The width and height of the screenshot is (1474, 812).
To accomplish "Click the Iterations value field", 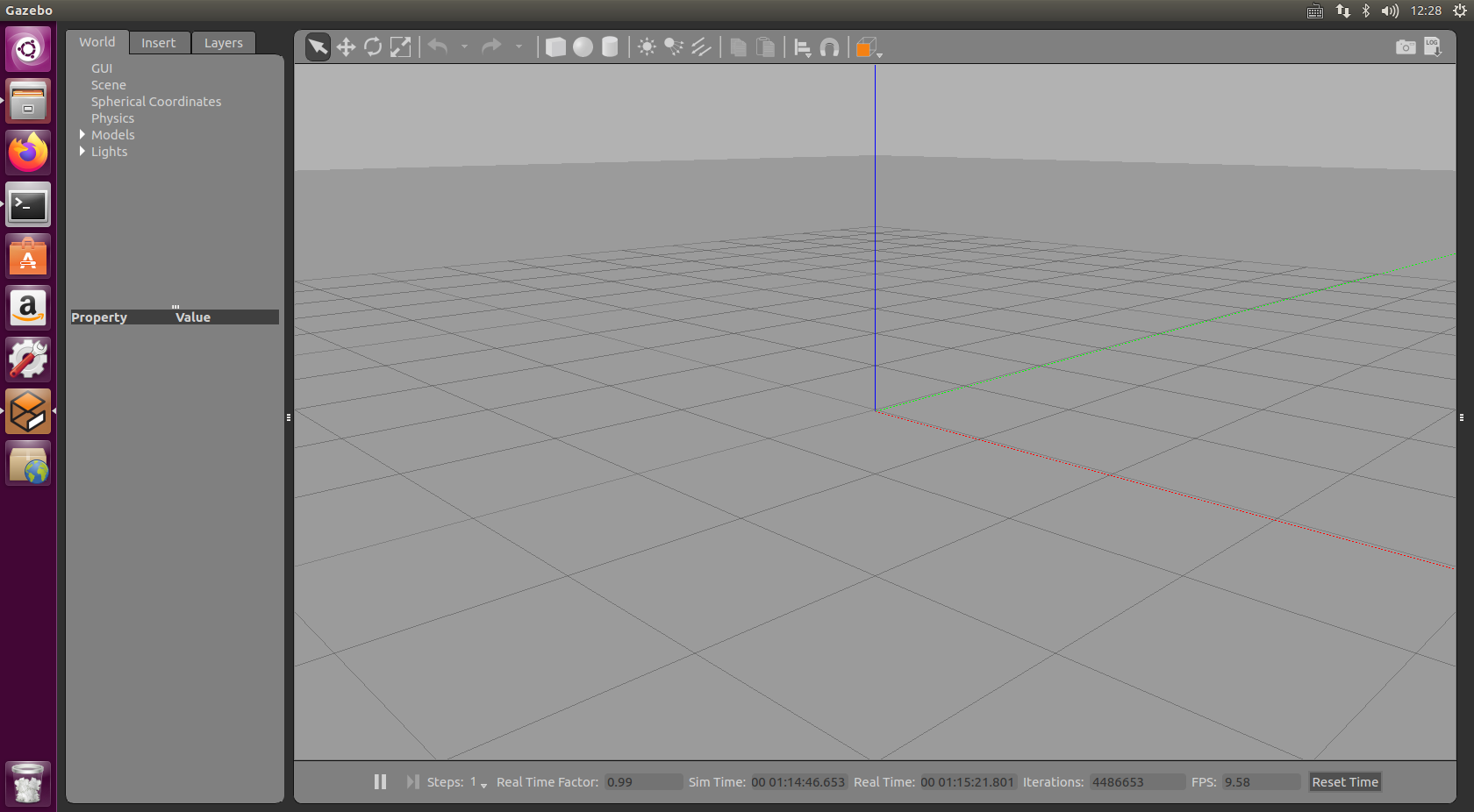I will [x=1137, y=782].
